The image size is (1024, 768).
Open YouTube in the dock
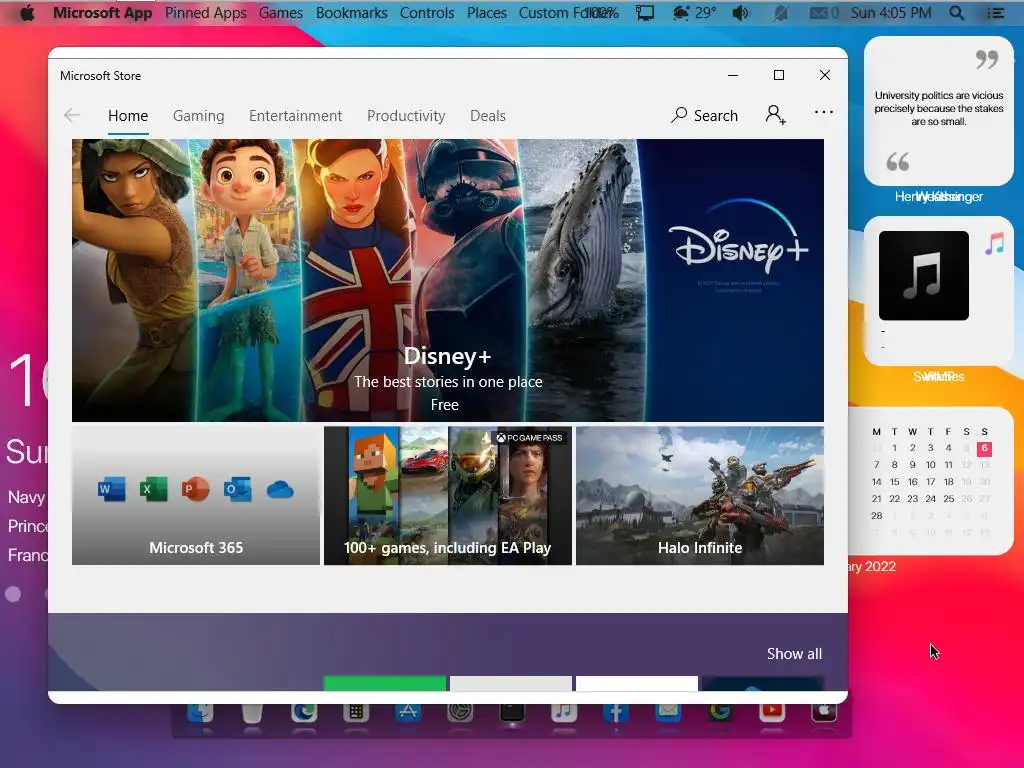pyautogui.click(x=772, y=711)
